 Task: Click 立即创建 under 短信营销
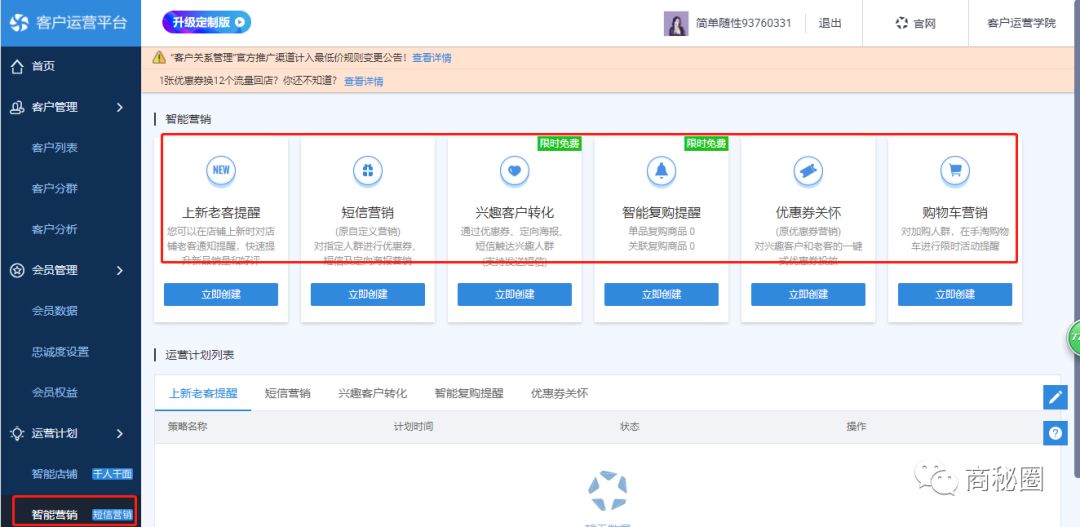coord(368,294)
